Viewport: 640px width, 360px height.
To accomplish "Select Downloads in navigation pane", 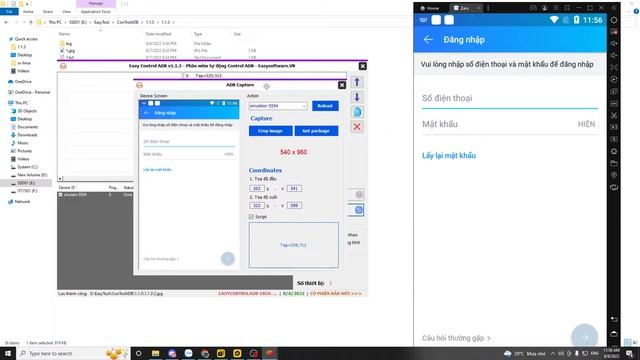I will (27, 135).
